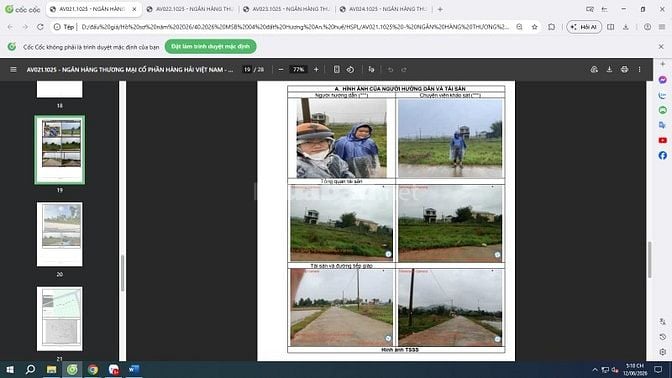Undo the last PDF annotation
Screen dimensions: 672x378
pos(390,69)
